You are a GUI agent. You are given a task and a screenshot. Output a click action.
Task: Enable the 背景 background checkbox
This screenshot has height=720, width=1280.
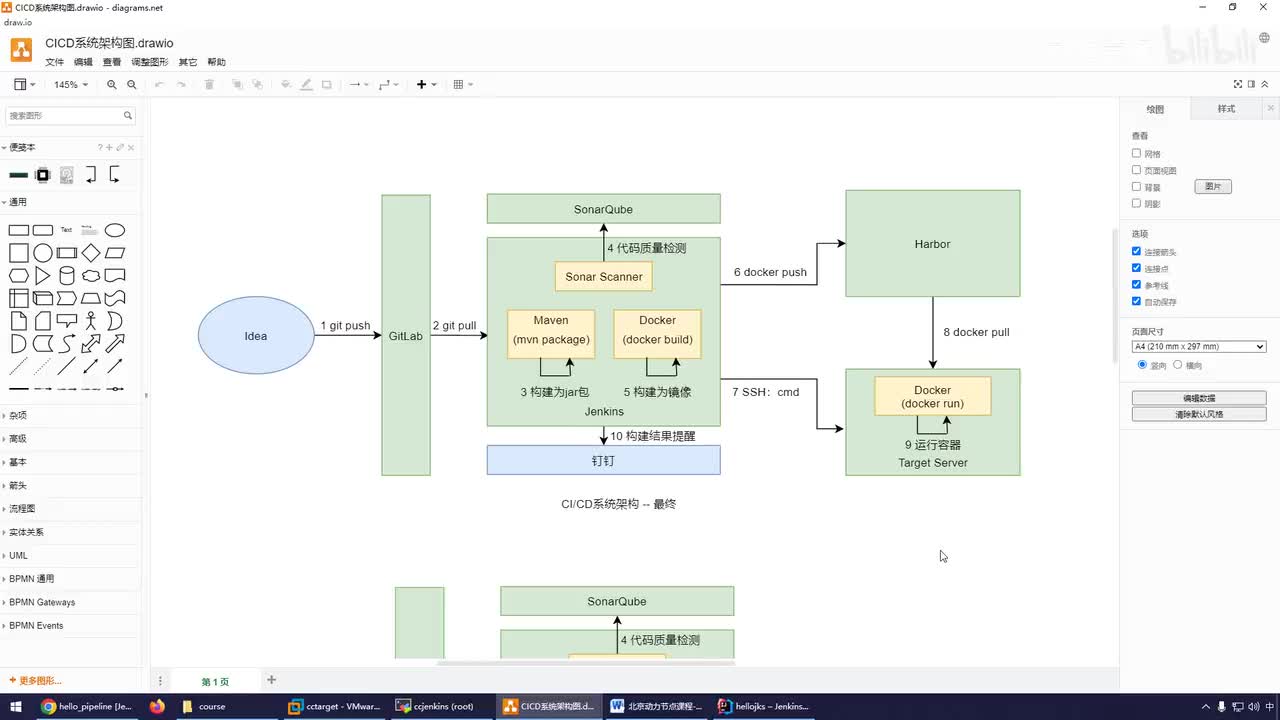point(1136,187)
